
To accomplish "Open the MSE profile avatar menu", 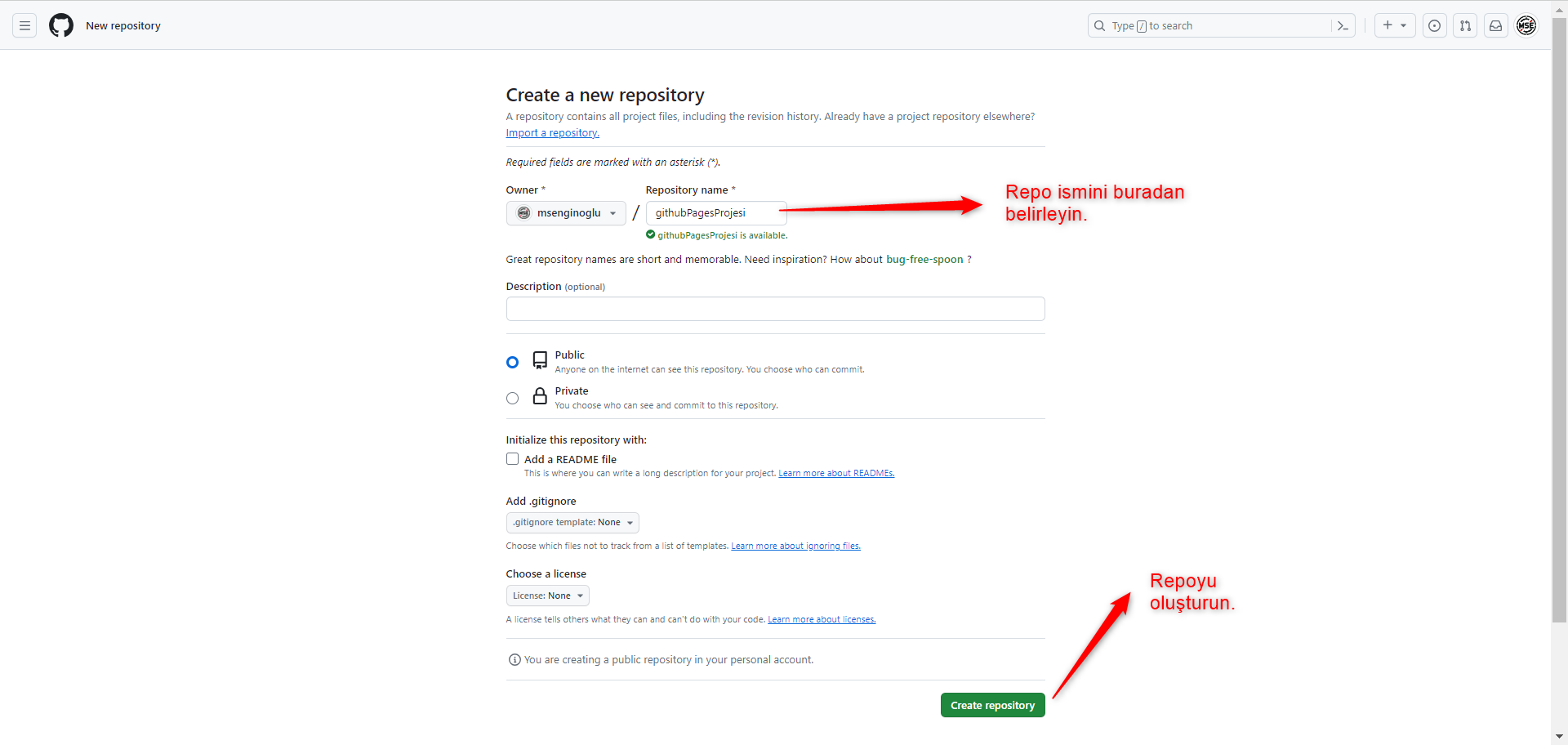I will pyautogui.click(x=1527, y=25).
